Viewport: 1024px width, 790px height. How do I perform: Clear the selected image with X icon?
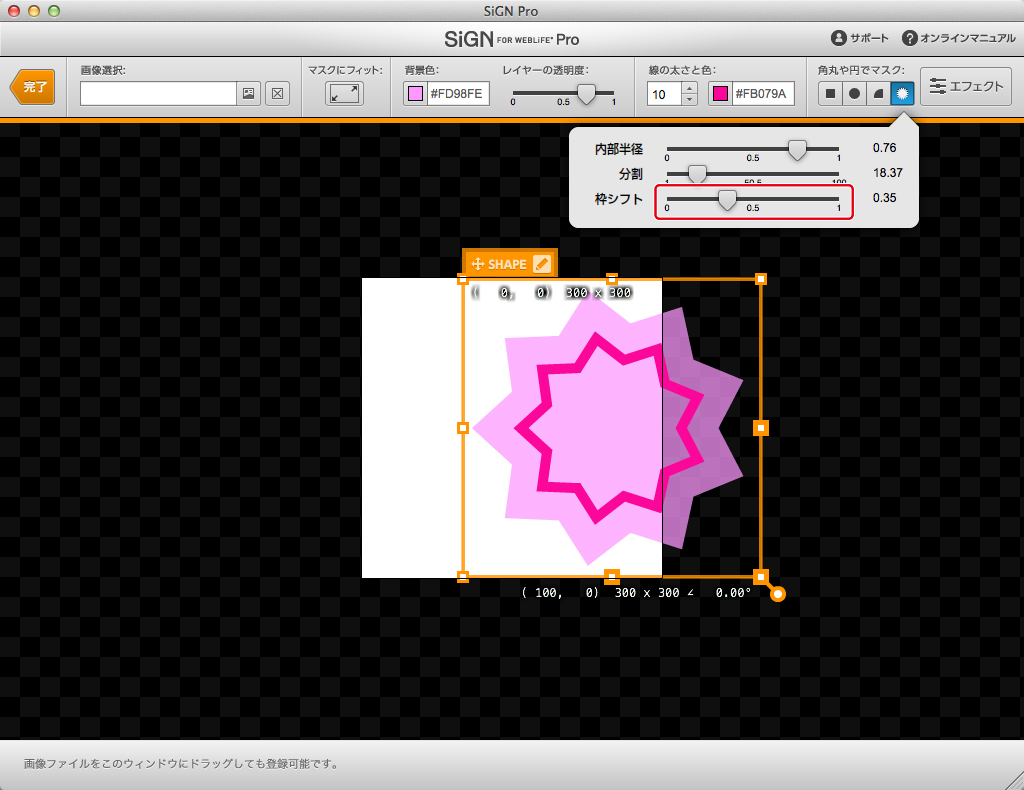coord(278,93)
